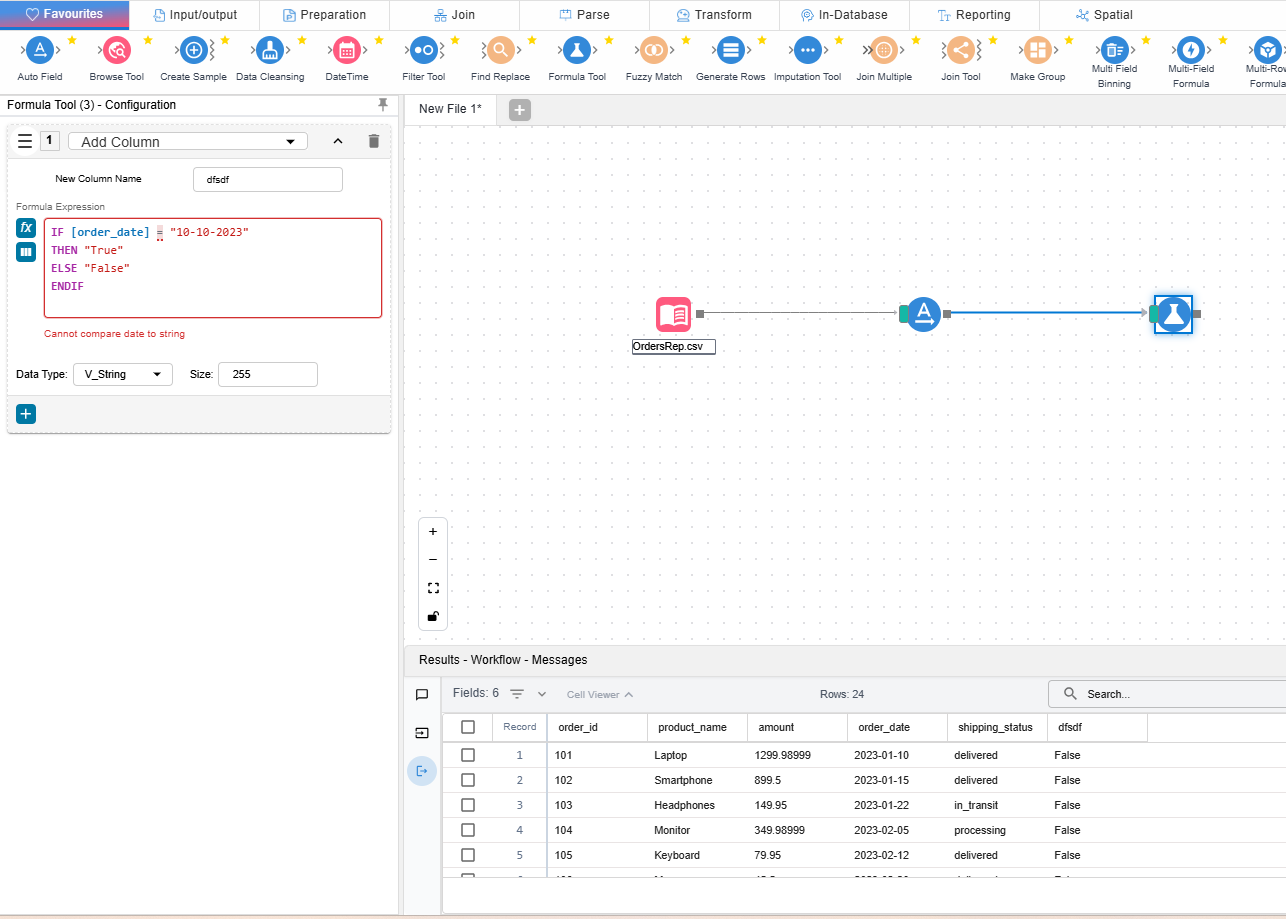Click the fx functions icon
This screenshot has height=919, width=1286.
tap(26, 228)
